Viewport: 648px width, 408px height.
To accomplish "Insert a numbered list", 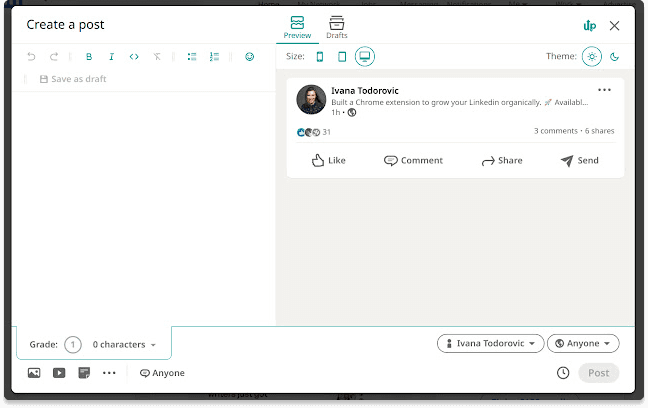I will pos(214,57).
